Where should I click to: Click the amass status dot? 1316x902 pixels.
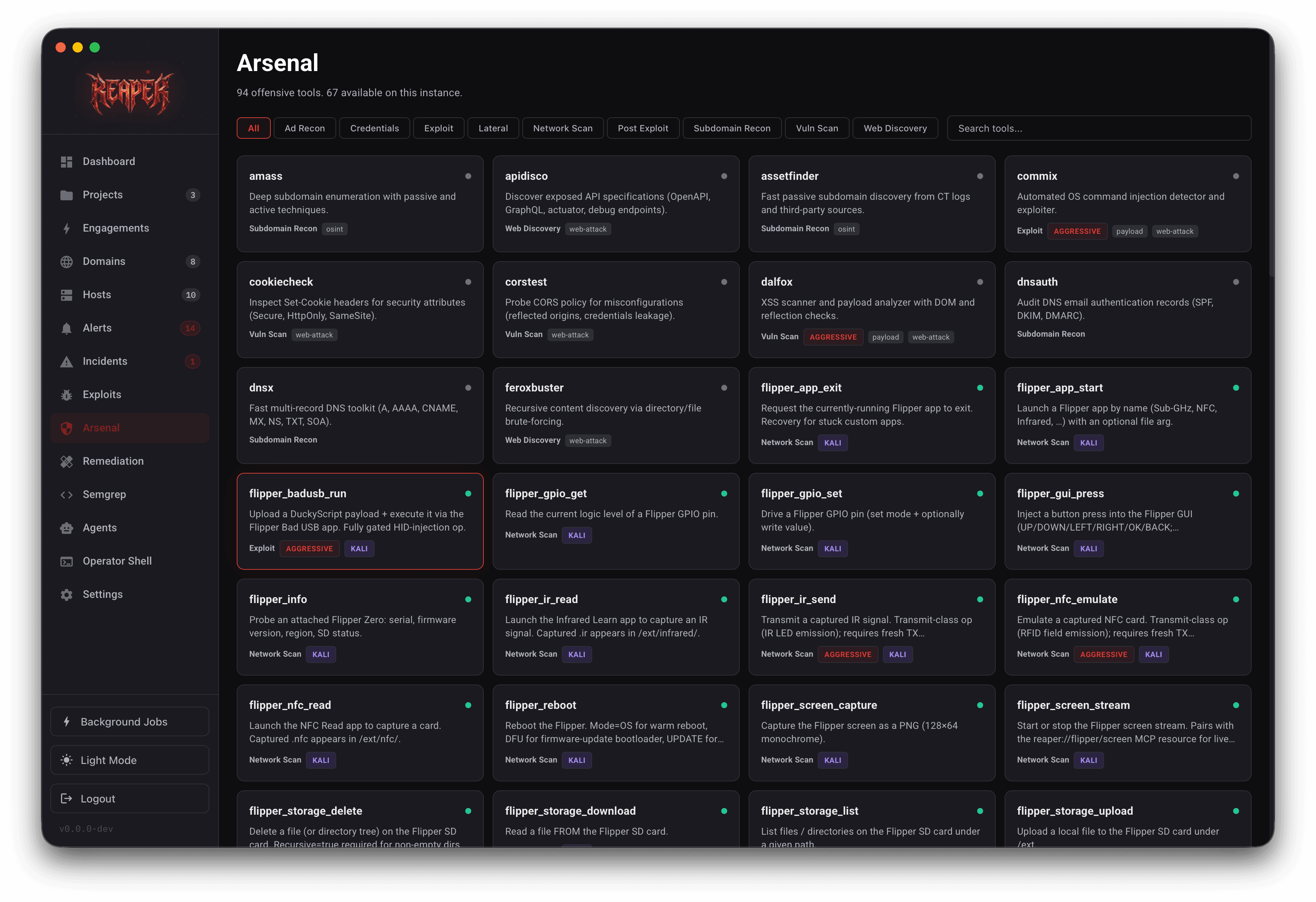468,176
